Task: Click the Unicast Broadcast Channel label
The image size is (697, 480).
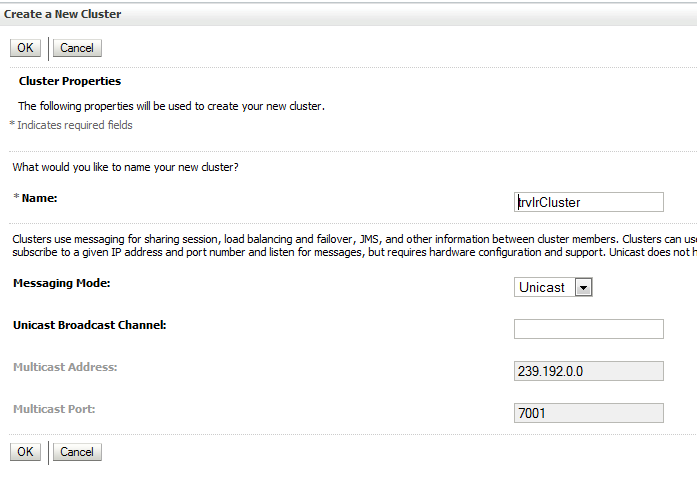Action: coord(90,325)
